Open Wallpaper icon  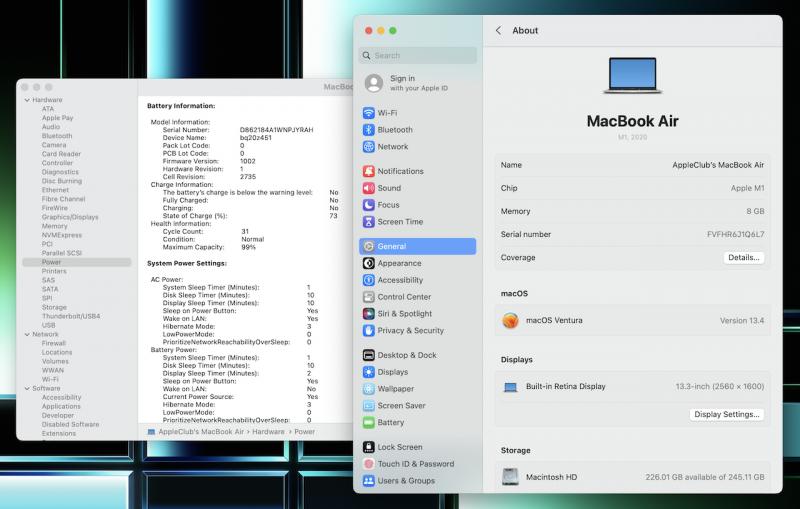[x=368, y=388]
